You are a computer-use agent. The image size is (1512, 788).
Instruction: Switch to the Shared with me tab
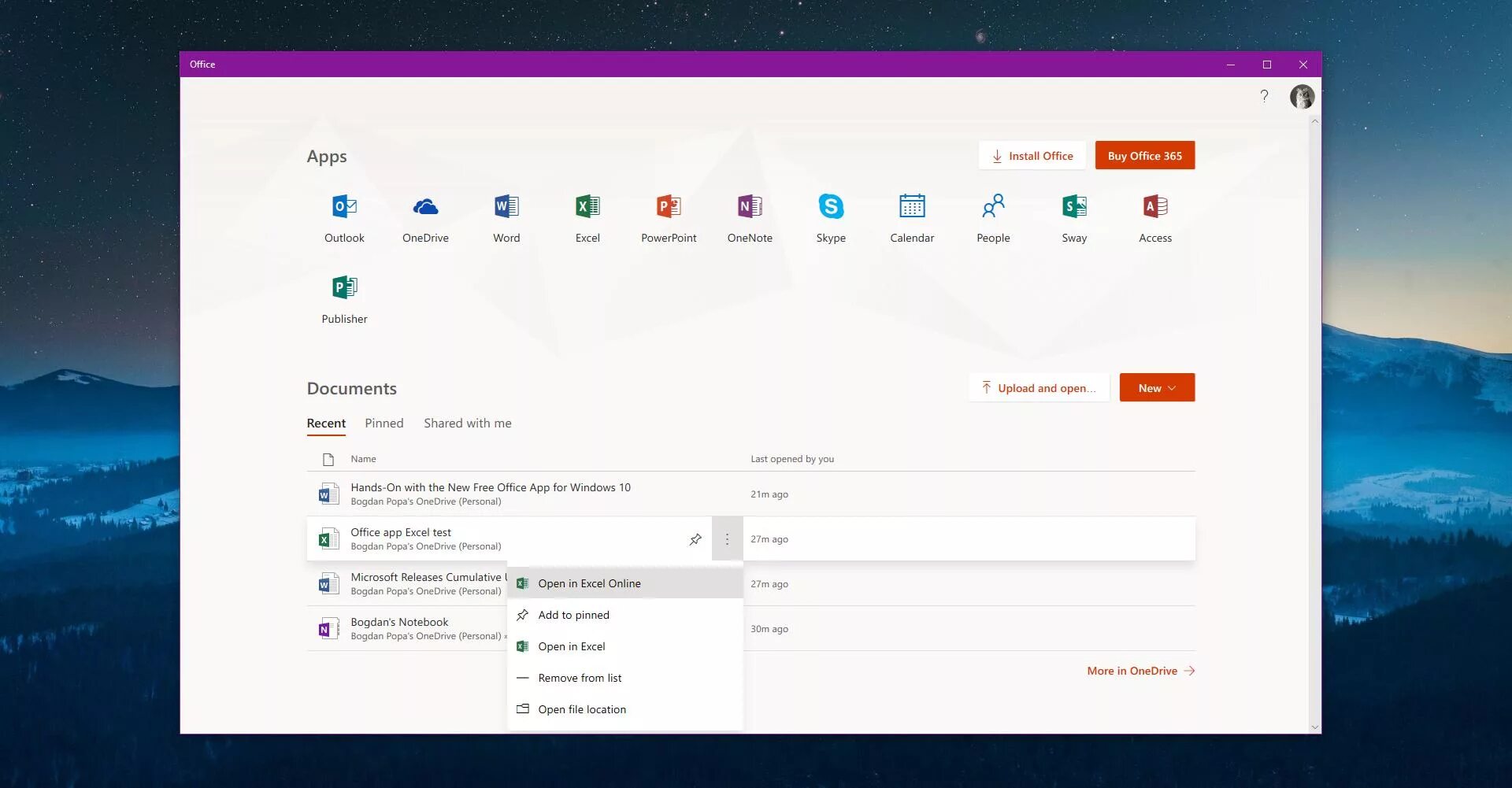click(468, 424)
